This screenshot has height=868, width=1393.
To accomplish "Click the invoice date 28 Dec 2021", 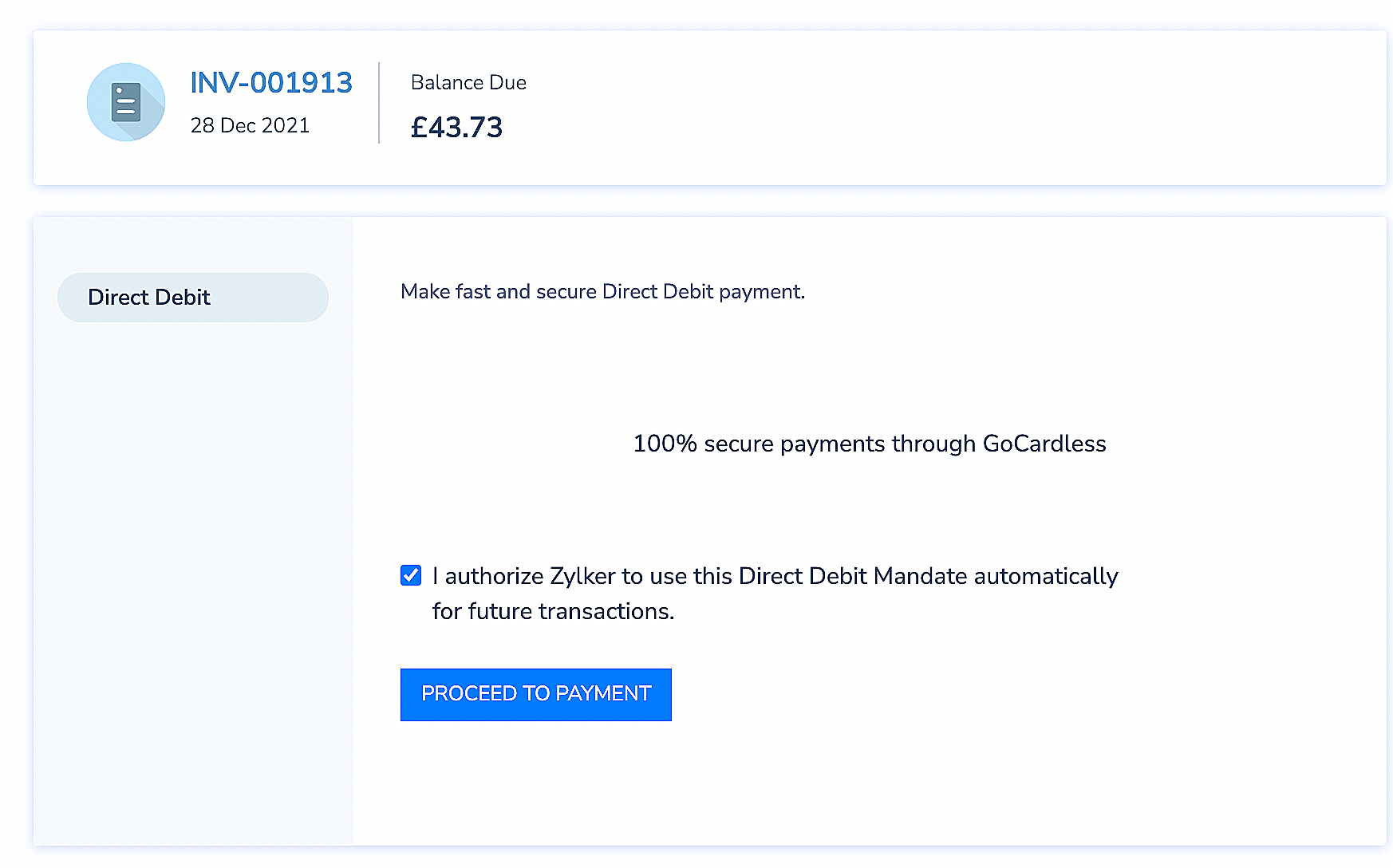I will pos(251,125).
